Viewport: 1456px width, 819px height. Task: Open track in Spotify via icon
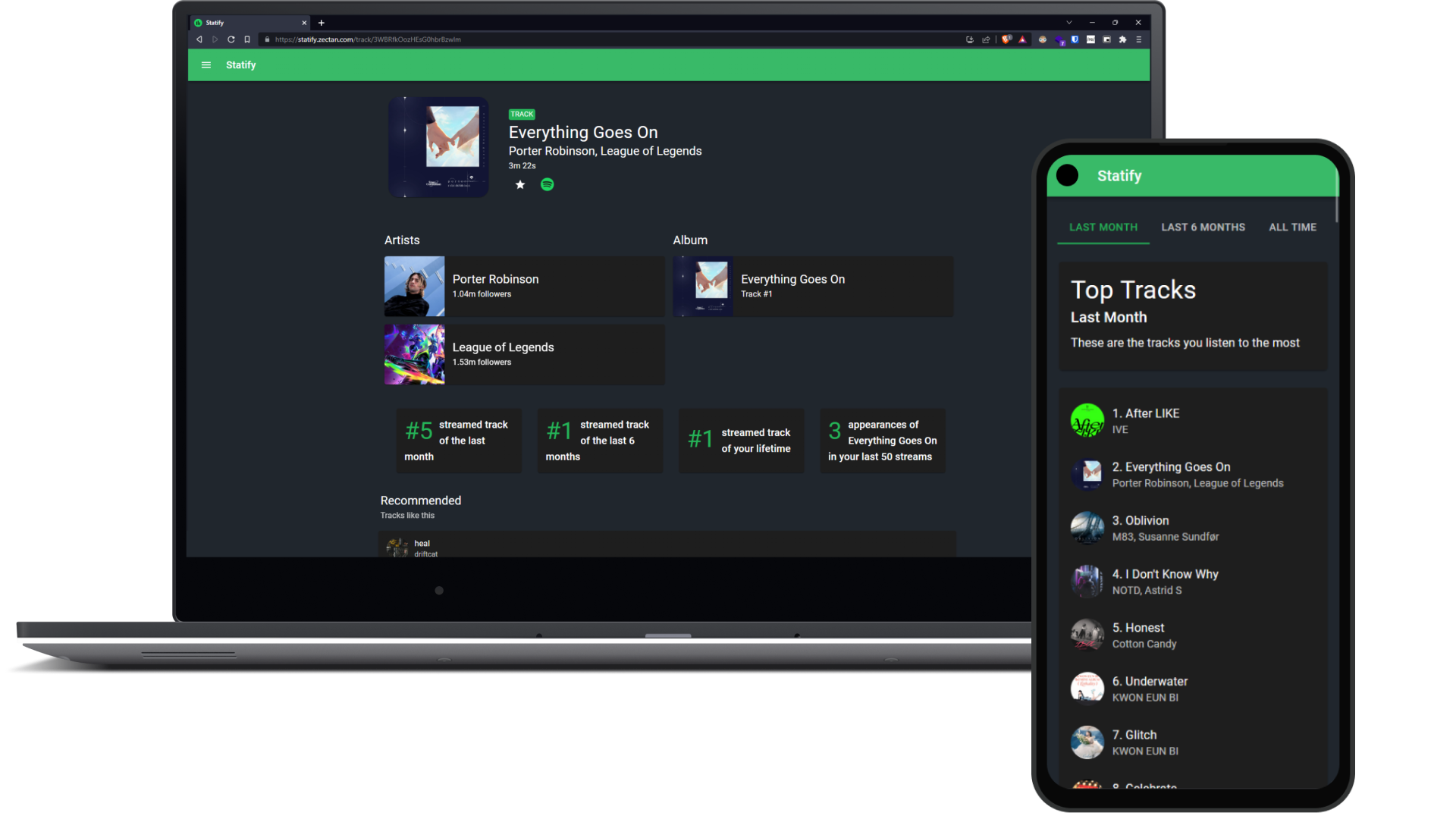[x=547, y=184]
